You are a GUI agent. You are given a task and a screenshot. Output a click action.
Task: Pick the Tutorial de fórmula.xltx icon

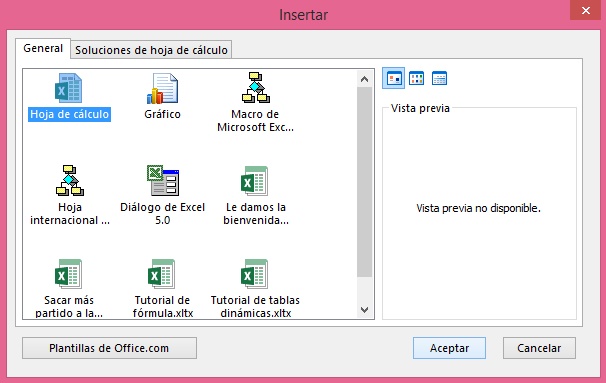tap(162, 274)
